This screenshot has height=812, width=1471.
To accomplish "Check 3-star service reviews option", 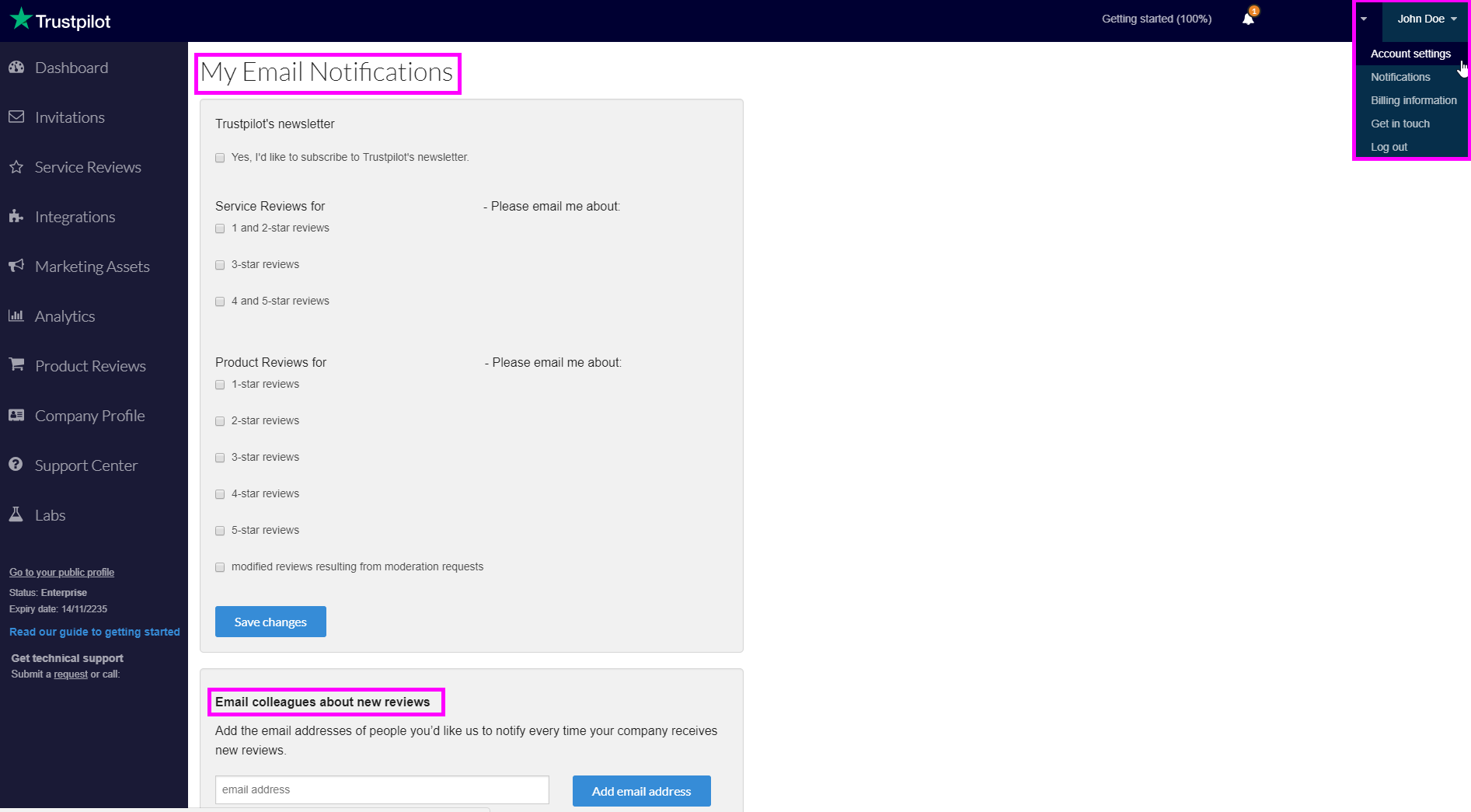I will coord(220,265).
